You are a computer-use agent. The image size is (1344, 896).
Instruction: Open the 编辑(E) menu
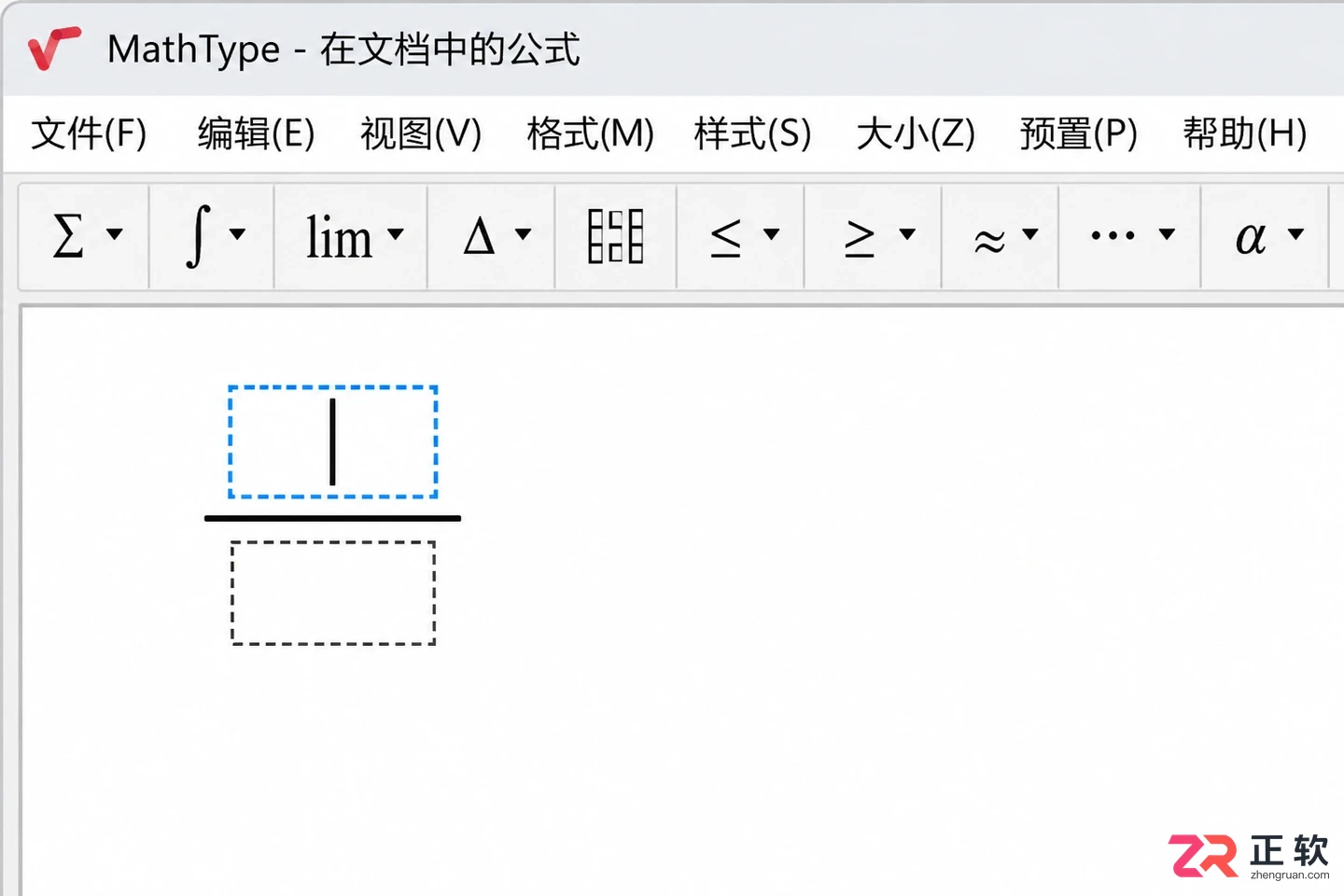coord(256,133)
